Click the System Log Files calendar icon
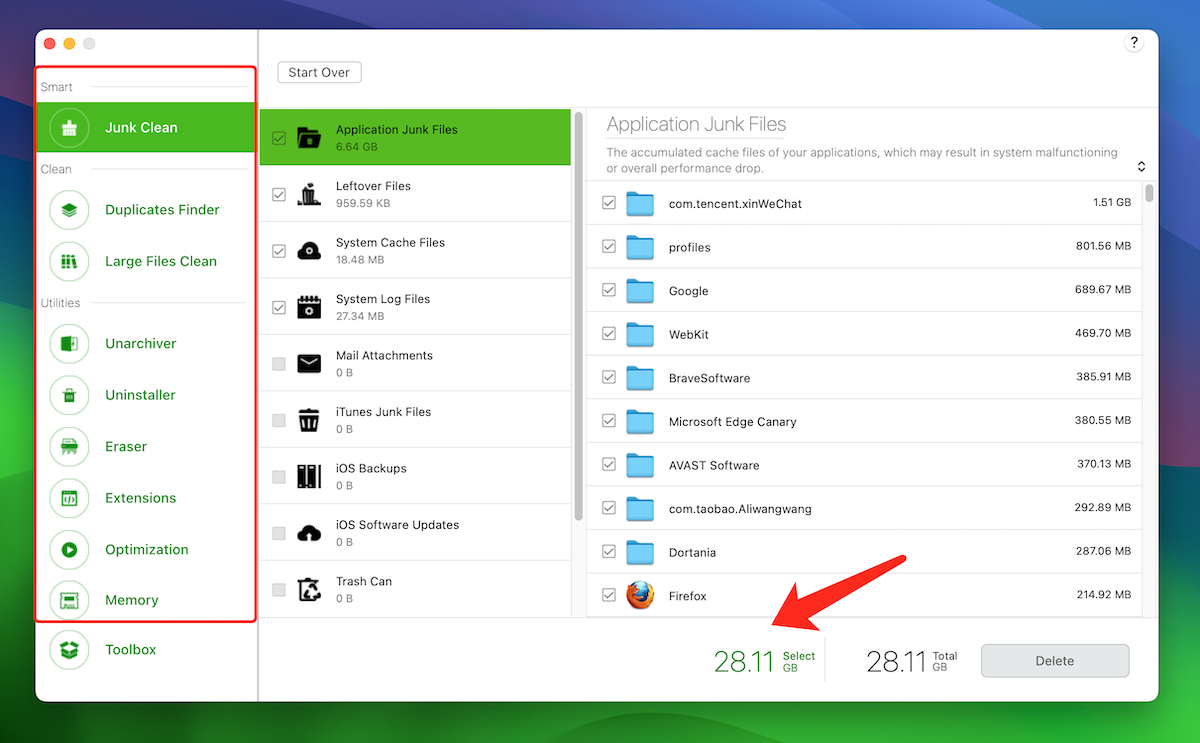The width and height of the screenshot is (1200, 743). pos(309,307)
